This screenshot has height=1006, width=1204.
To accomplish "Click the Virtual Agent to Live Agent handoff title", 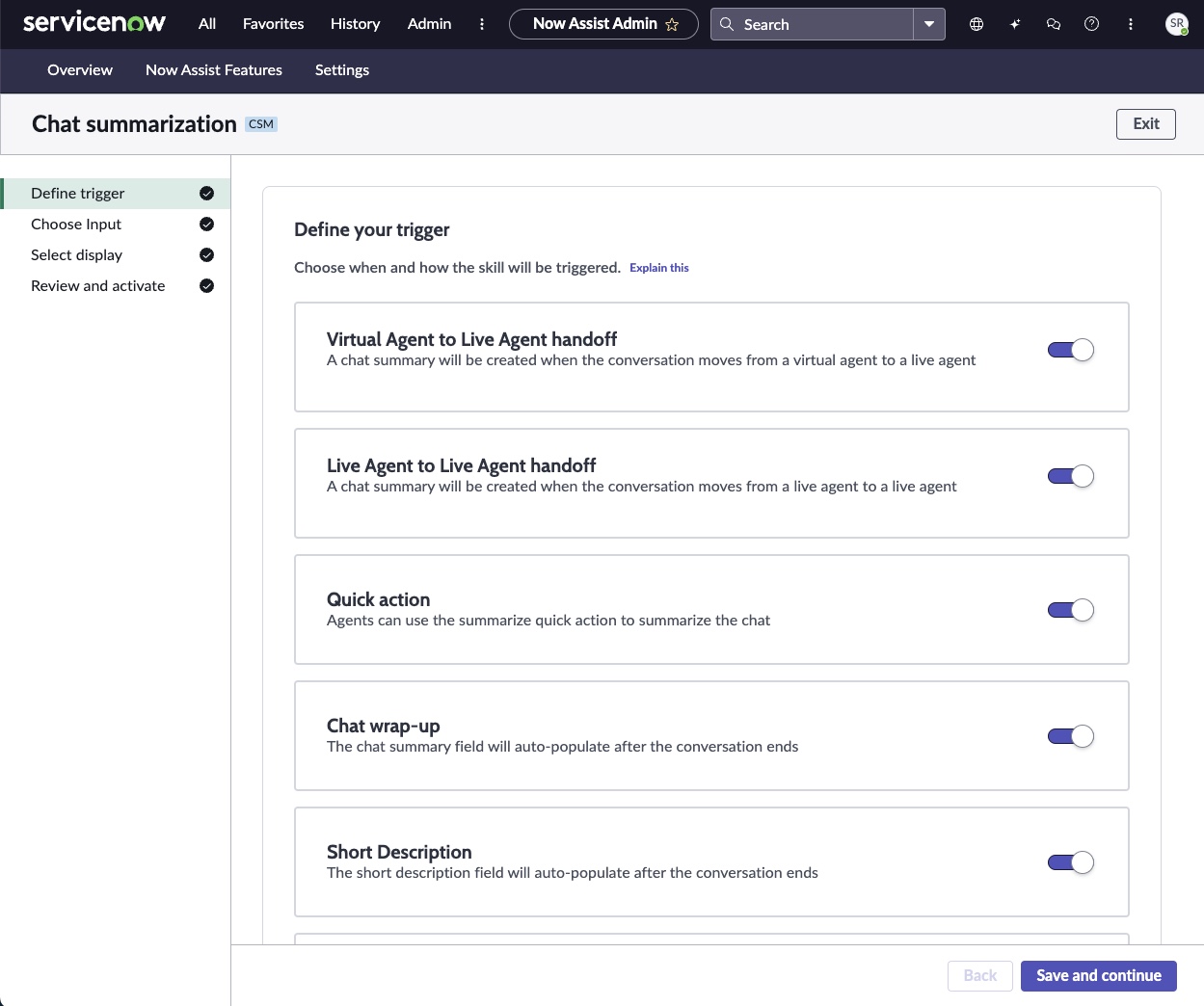I will coord(471,339).
